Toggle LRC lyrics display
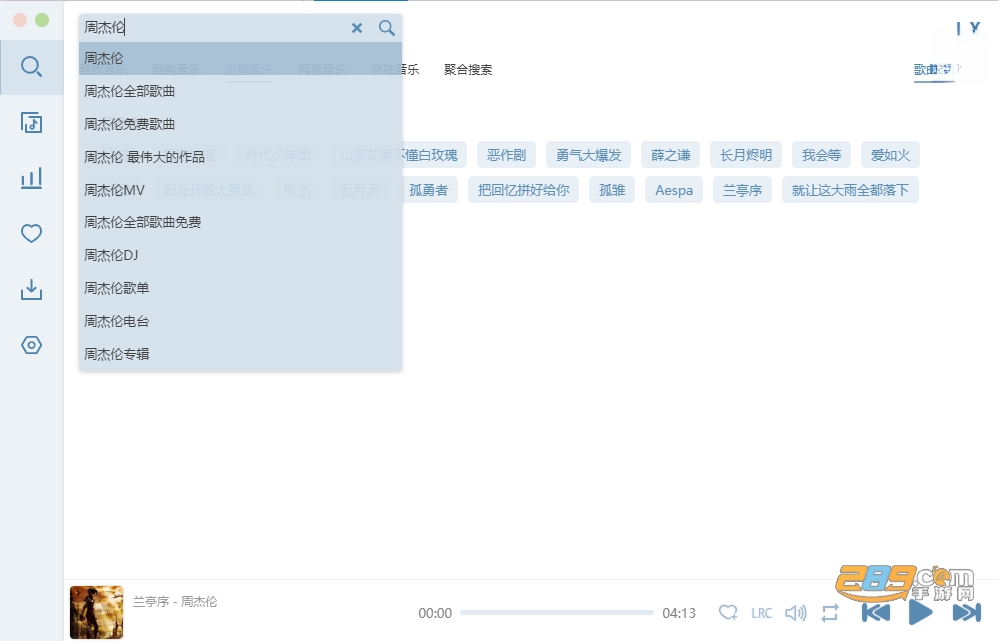 761,613
